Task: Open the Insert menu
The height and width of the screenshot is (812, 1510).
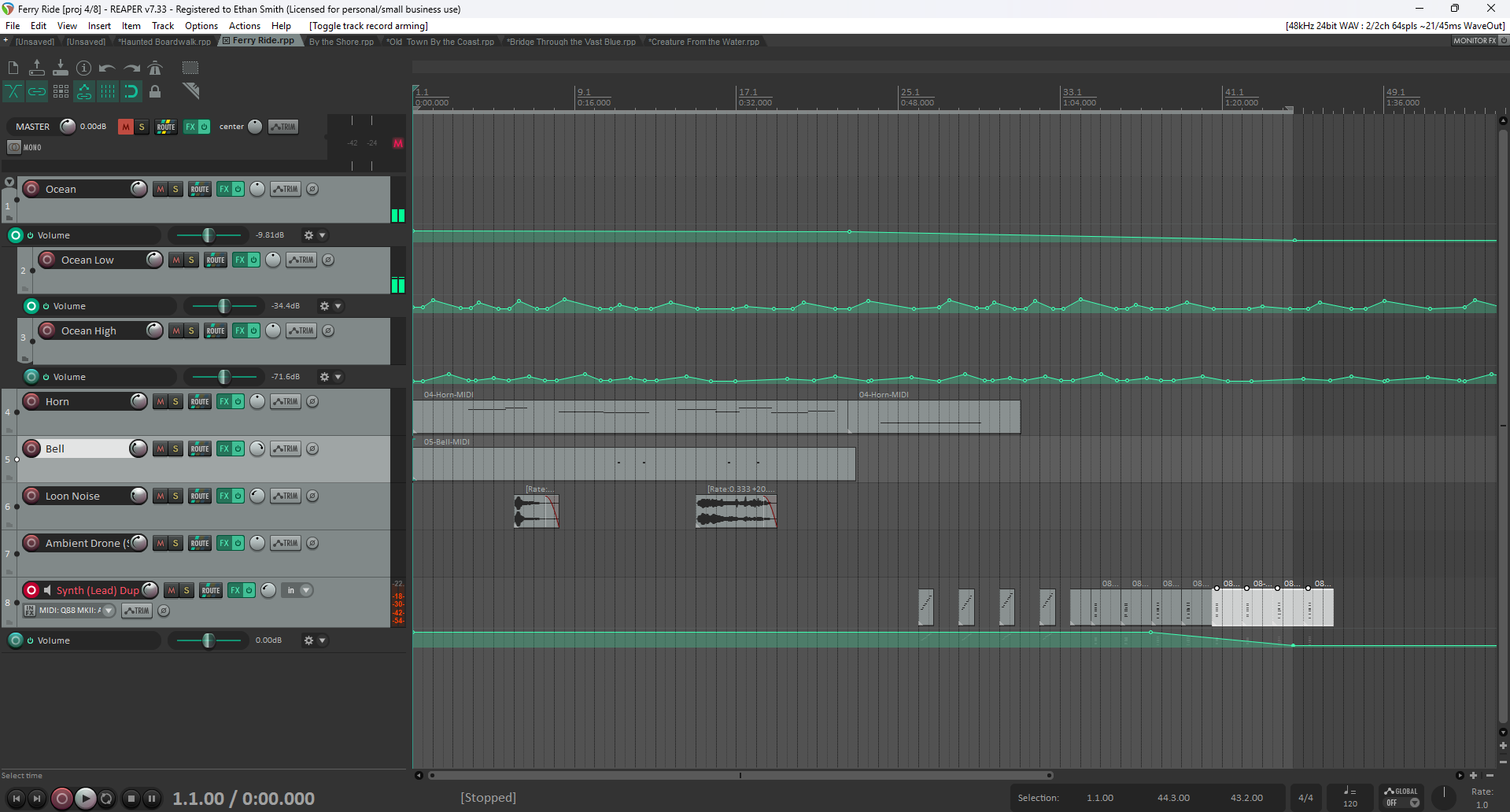Action: 99,26
